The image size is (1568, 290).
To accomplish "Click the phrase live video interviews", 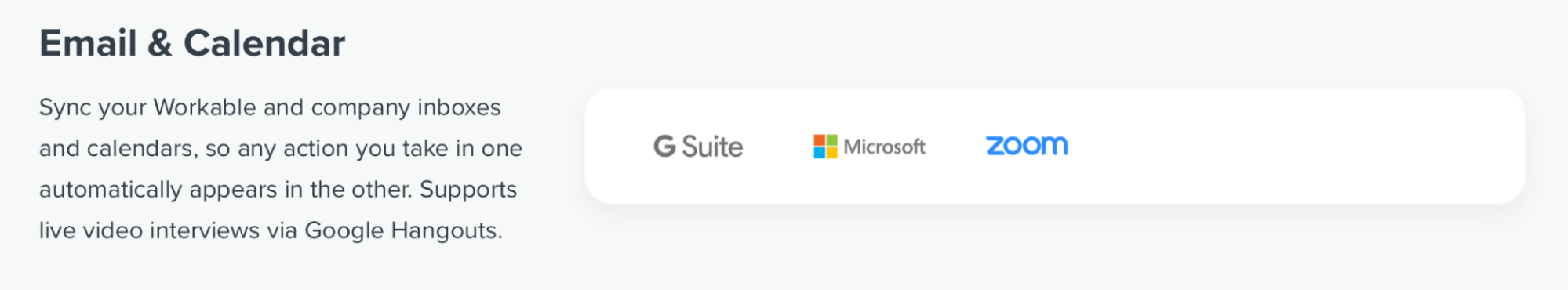I will (x=149, y=230).
